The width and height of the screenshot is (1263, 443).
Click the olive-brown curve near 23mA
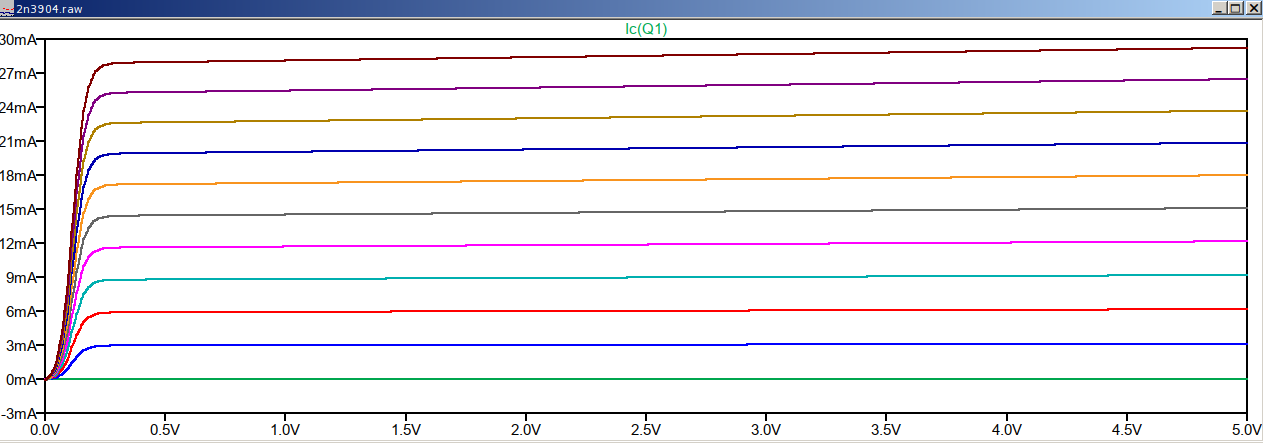click(x=645, y=118)
